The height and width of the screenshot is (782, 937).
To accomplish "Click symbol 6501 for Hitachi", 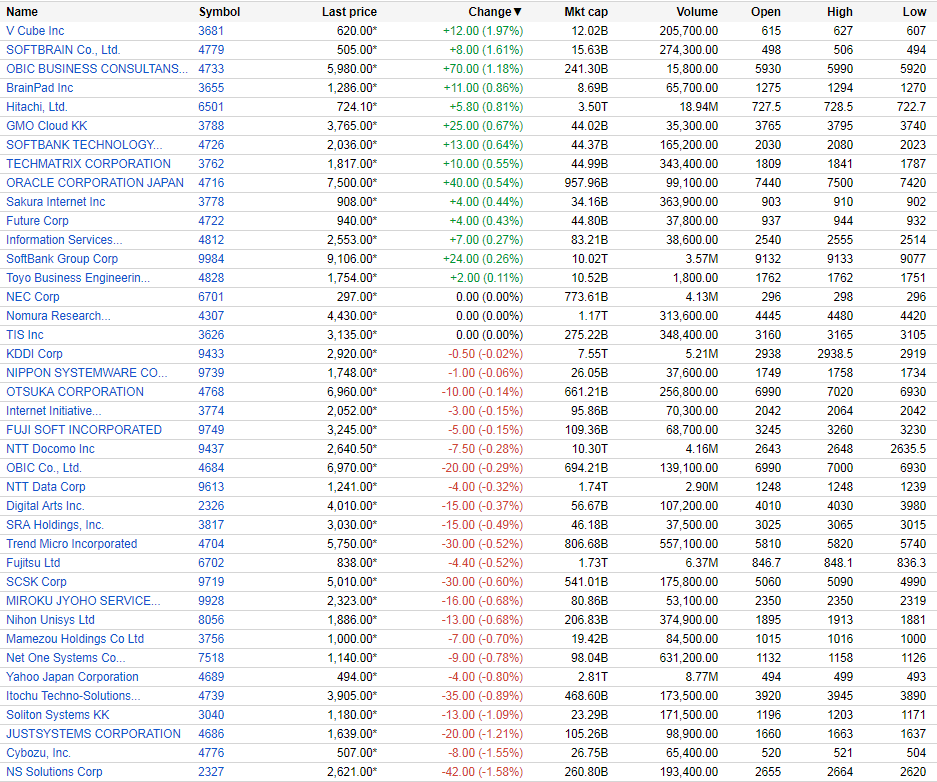I will [211, 107].
